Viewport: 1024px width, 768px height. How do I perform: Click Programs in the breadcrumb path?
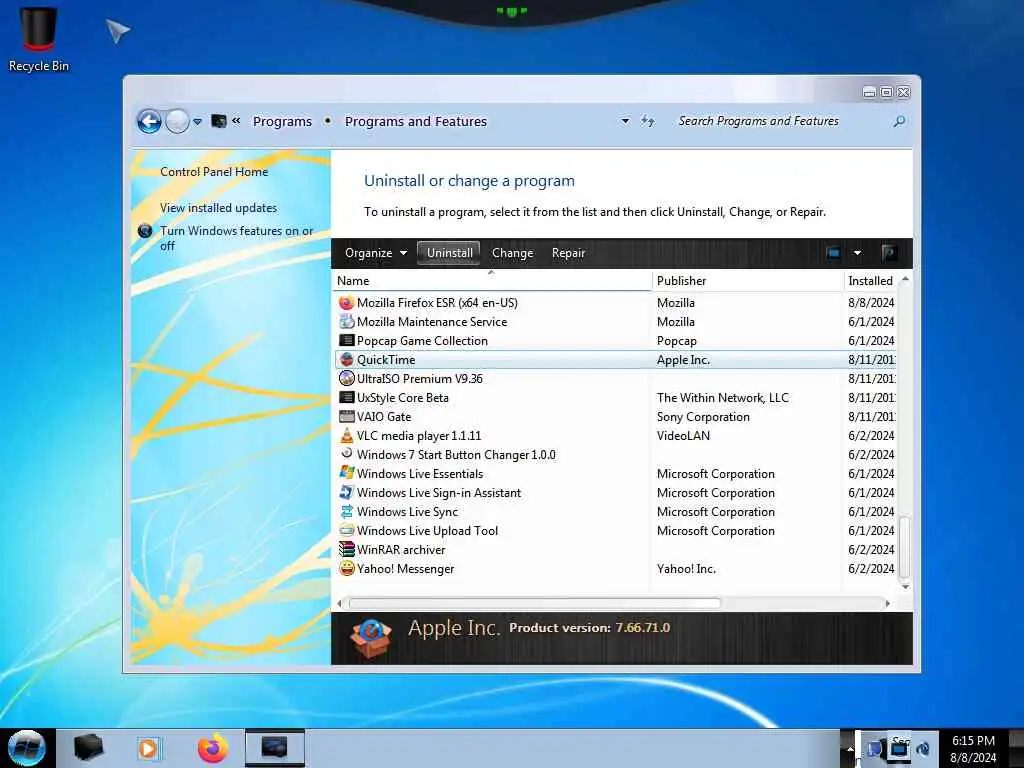coord(282,121)
